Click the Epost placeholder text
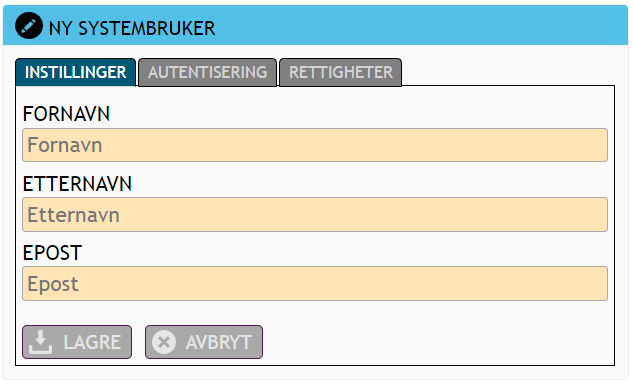Screen dimensions: 633x386 click(x=53, y=284)
